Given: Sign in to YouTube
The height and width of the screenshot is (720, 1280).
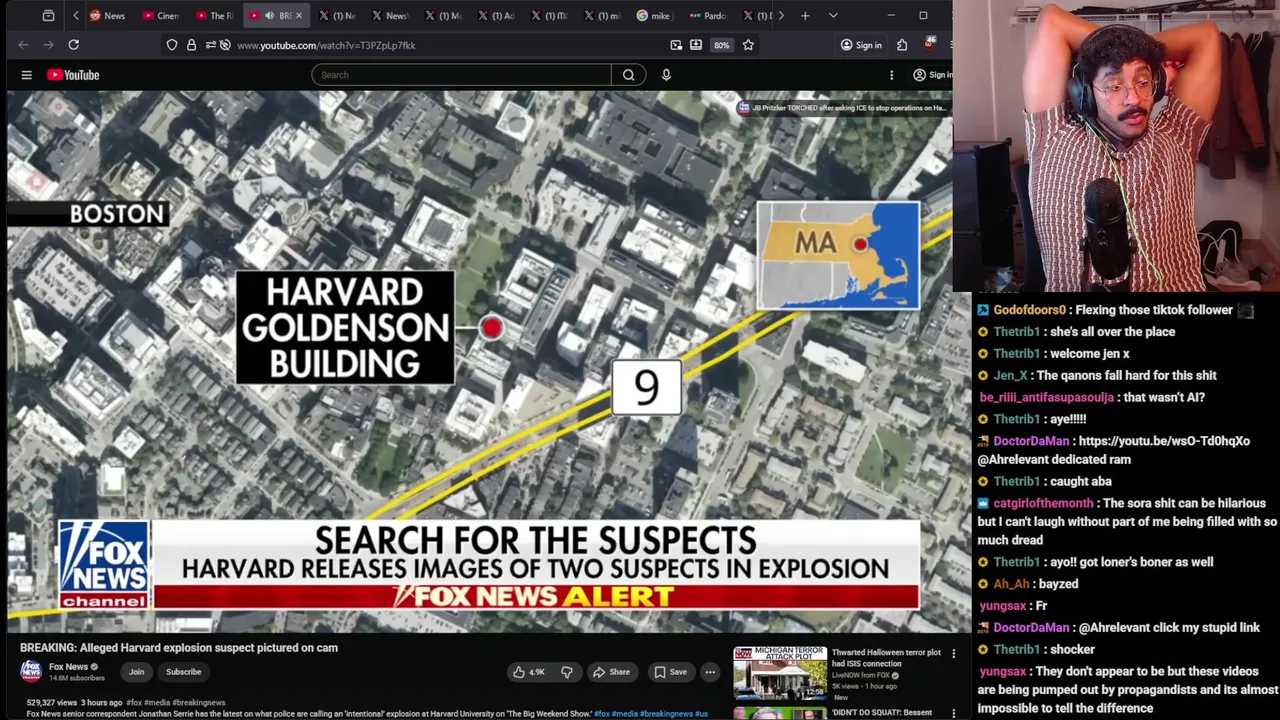Looking at the screenshot, I should click(932, 75).
